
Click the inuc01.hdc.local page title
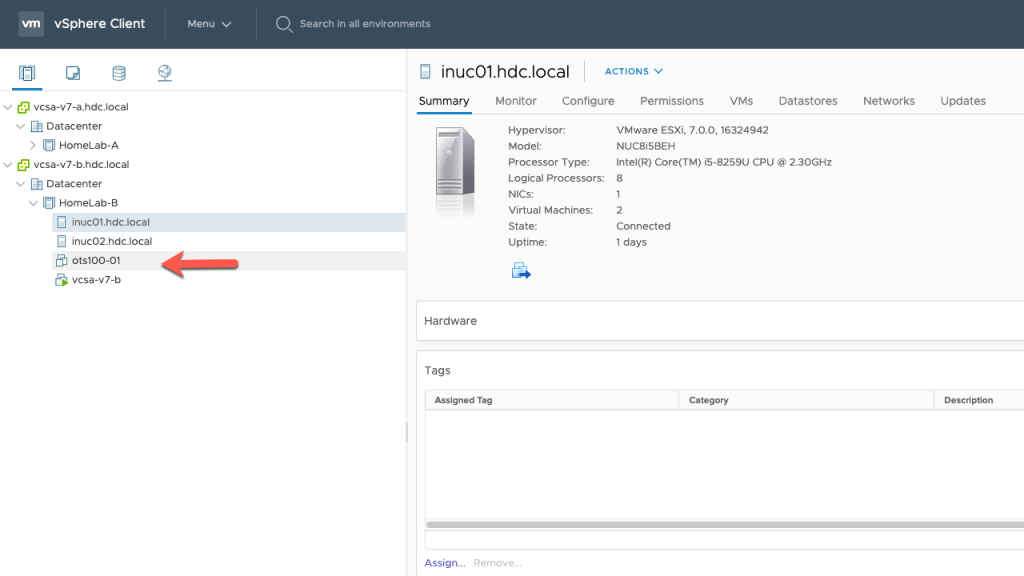click(505, 72)
